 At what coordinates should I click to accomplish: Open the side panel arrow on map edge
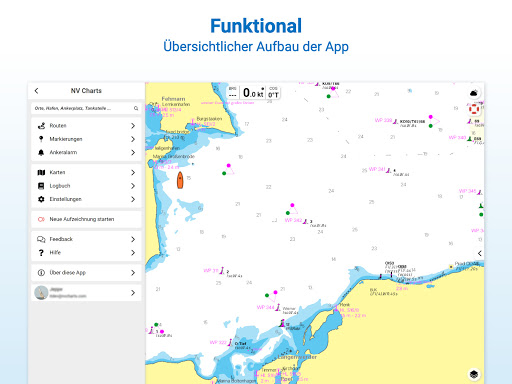coord(479,253)
